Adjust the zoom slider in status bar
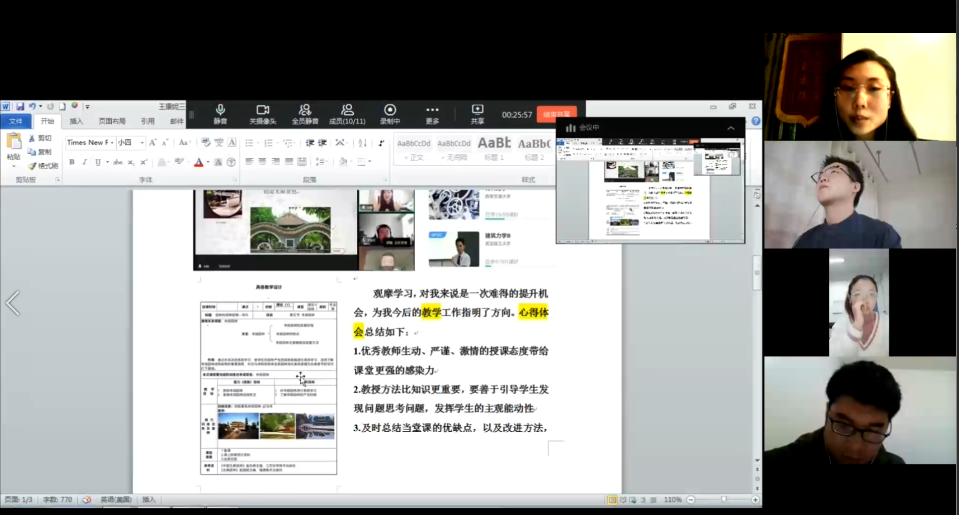The width and height of the screenshot is (959, 515). click(724, 499)
